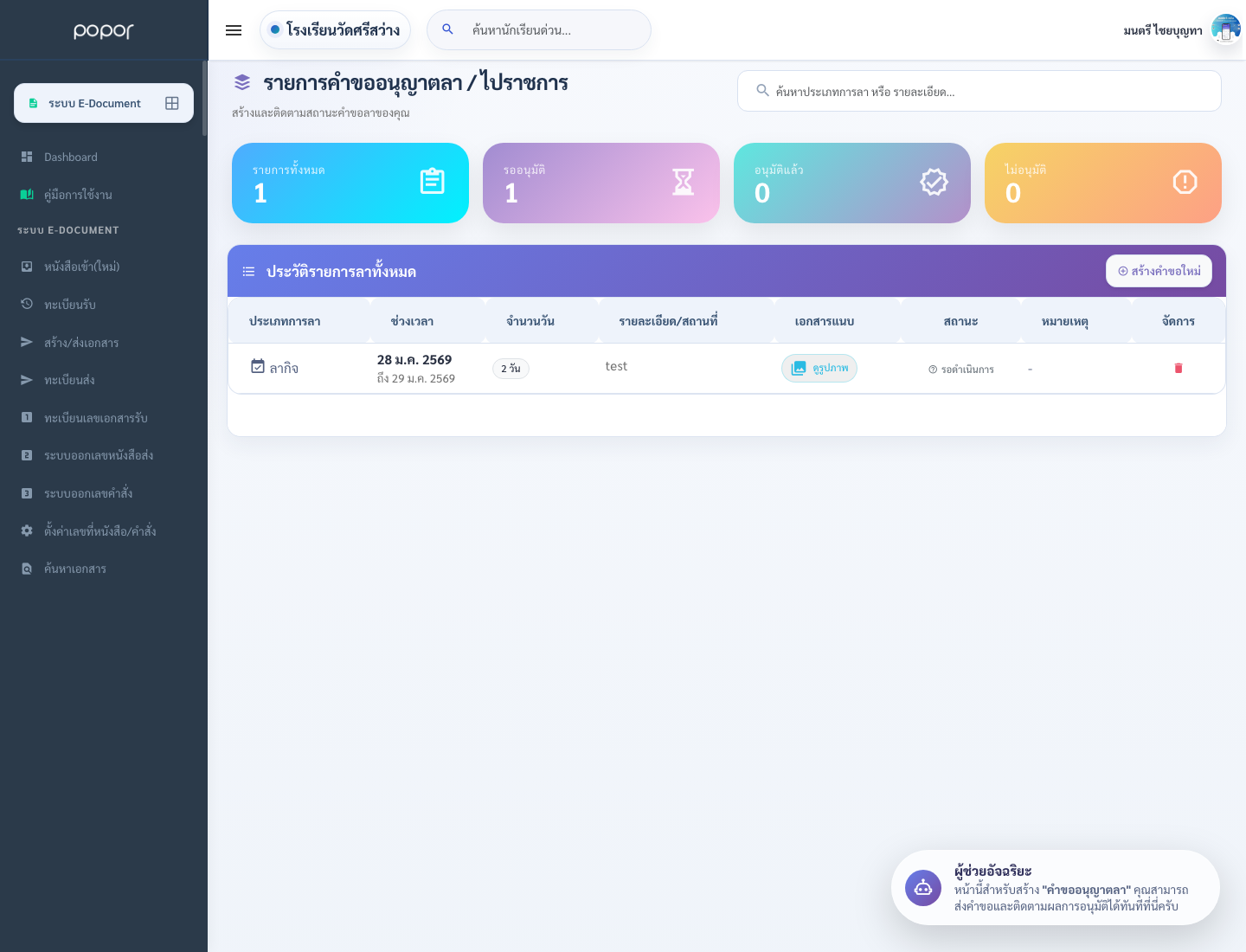
Task: Click the 2 วัน badge in the row
Action: pyautogui.click(x=511, y=369)
